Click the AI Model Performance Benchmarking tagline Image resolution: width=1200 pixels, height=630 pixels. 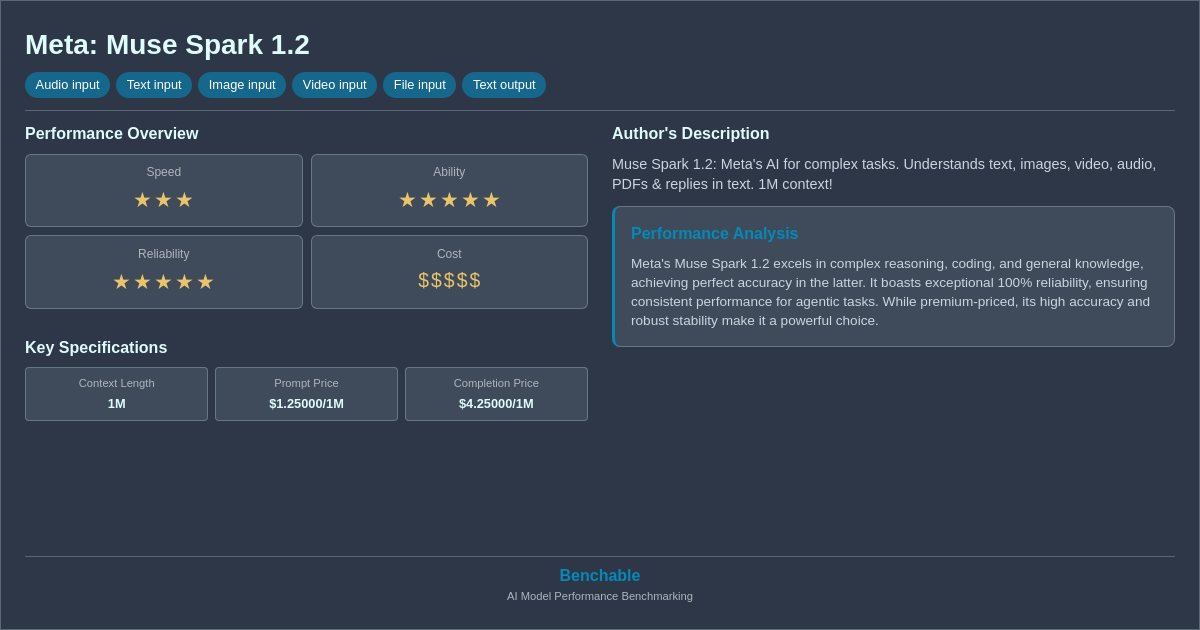[x=600, y=596]
